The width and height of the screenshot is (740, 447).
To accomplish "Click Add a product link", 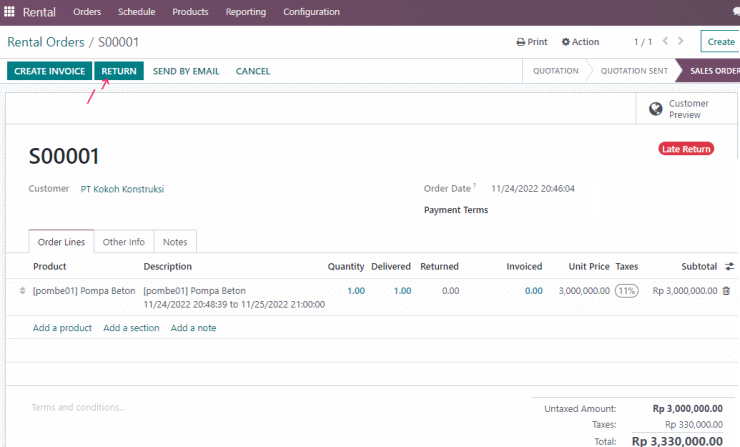I will pos(62,328).
